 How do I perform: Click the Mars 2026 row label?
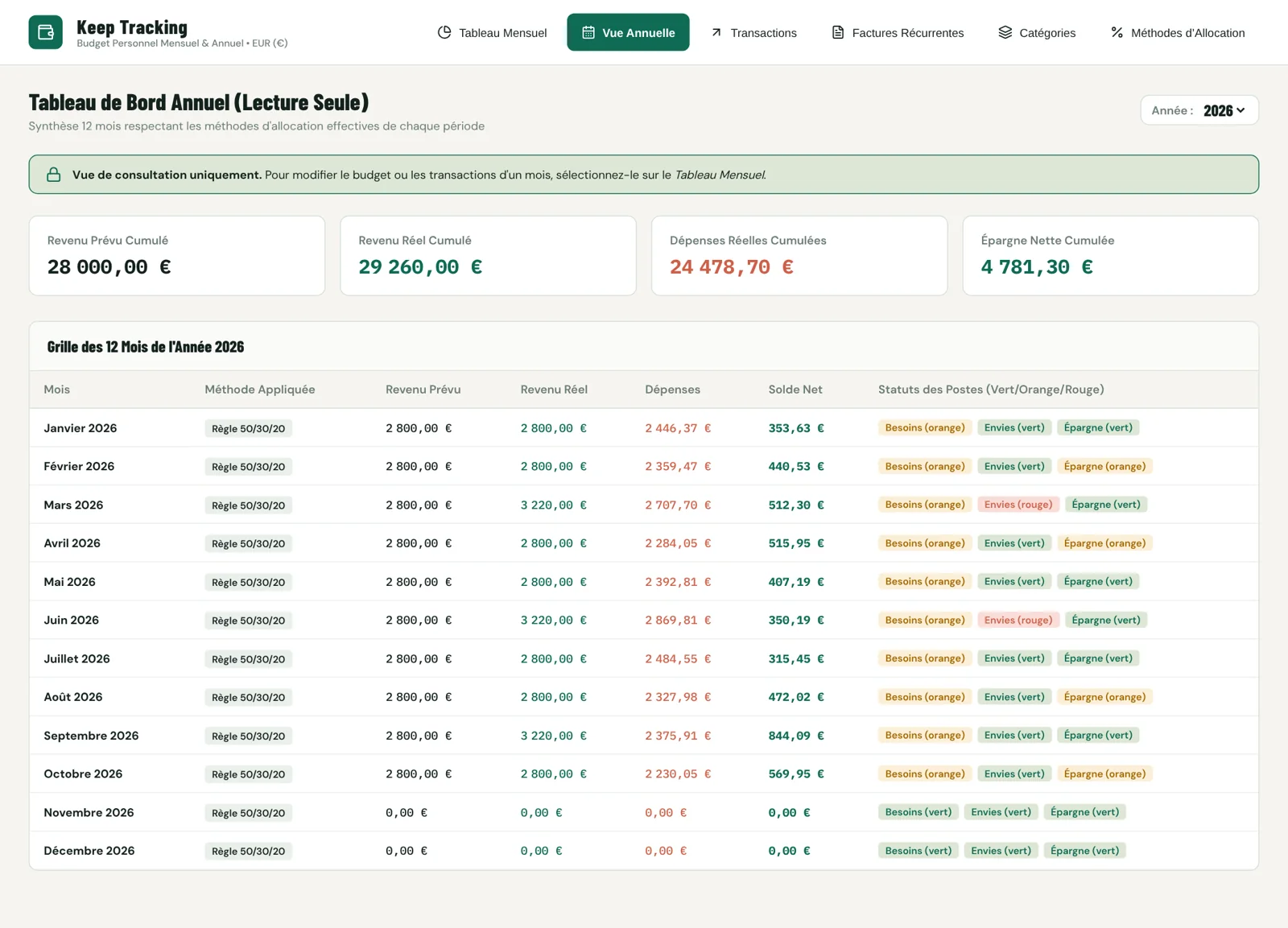click(x=73, y=505)
